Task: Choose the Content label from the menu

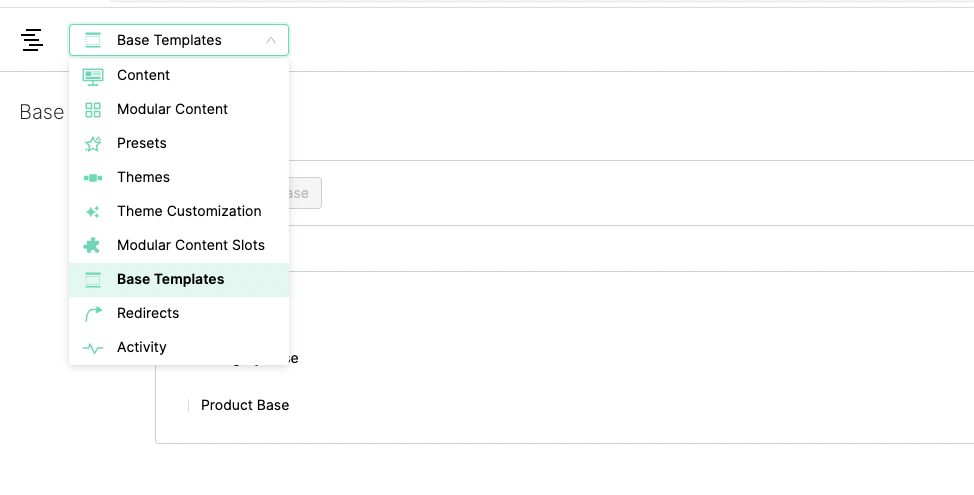Action: click(143, 75)
